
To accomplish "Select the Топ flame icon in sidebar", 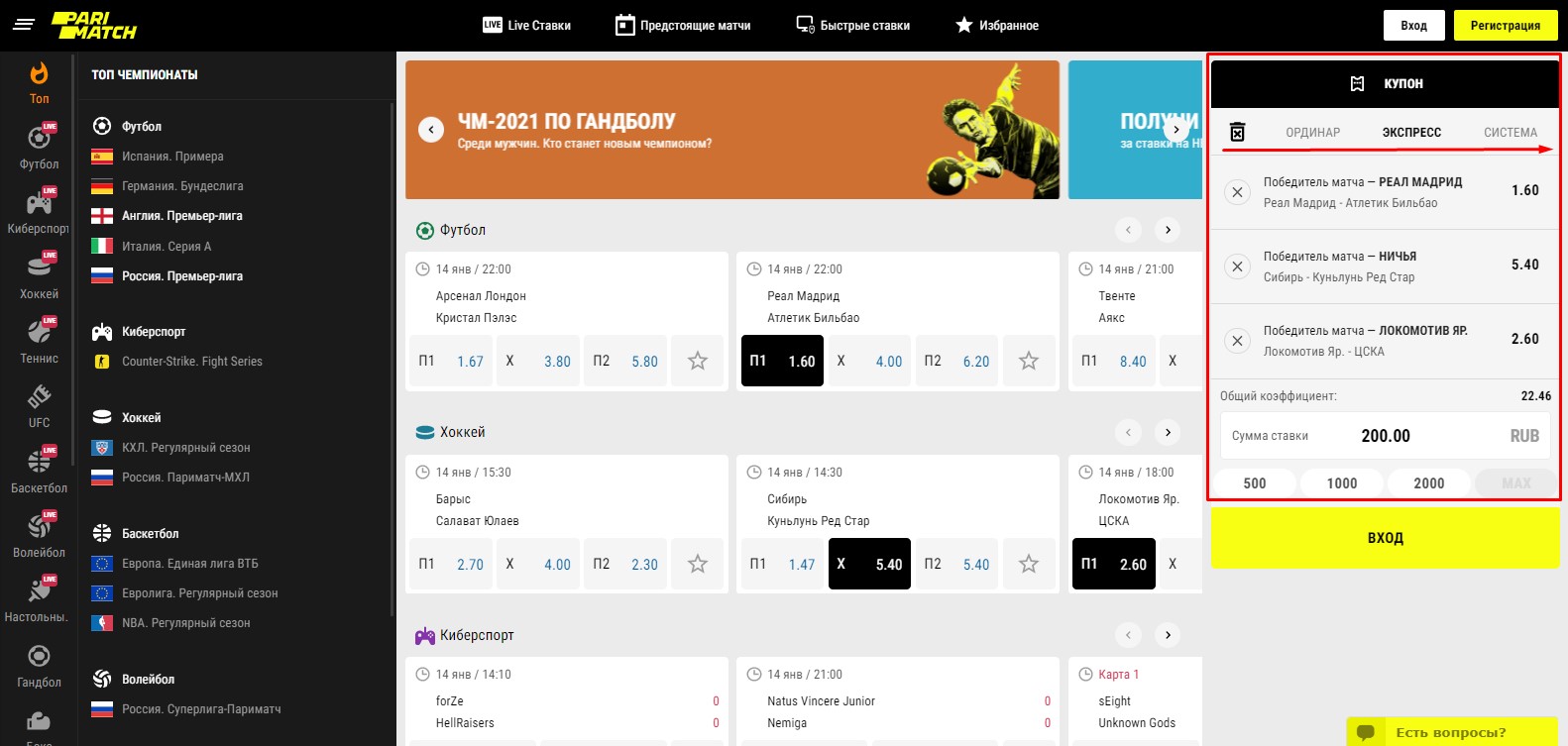I will 39,83.
